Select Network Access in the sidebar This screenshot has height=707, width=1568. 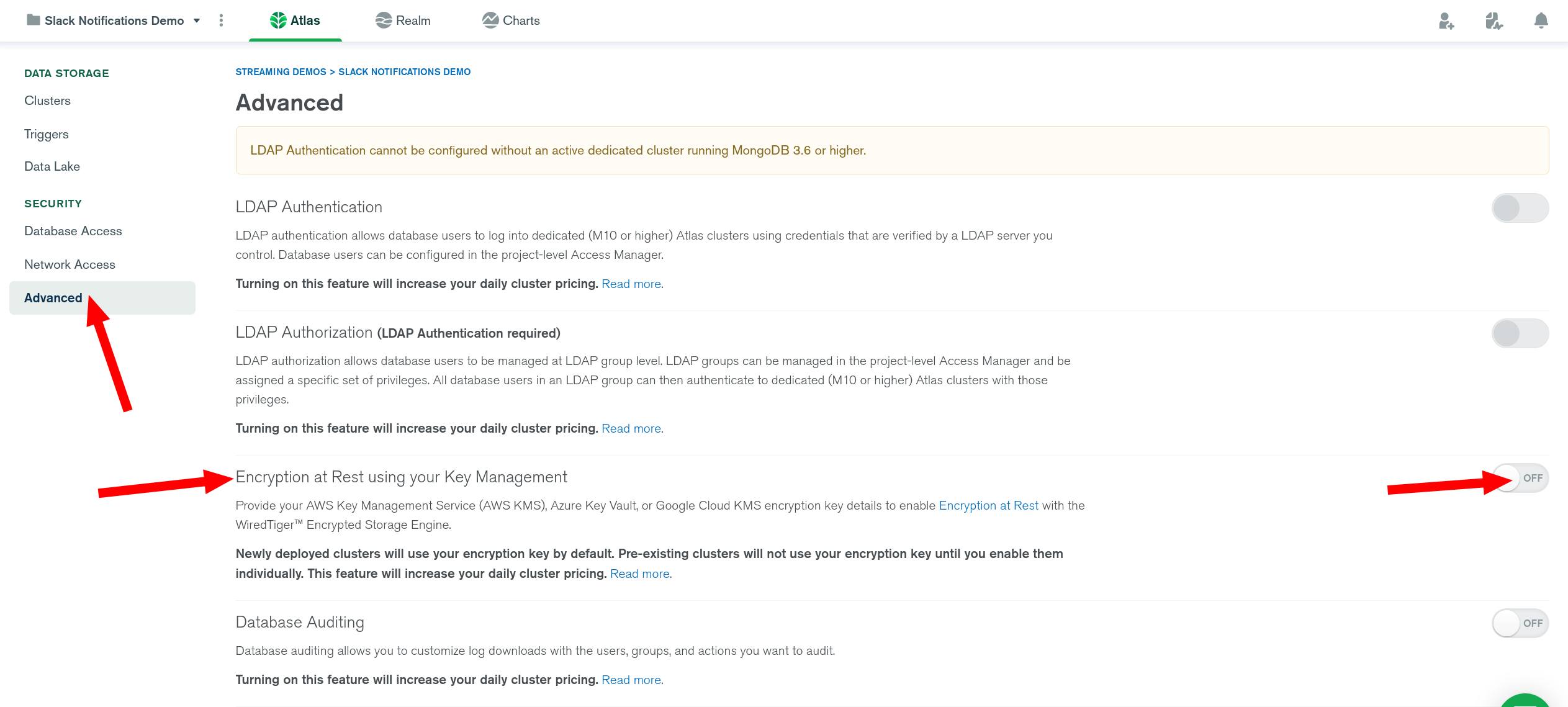pos(70,264)
